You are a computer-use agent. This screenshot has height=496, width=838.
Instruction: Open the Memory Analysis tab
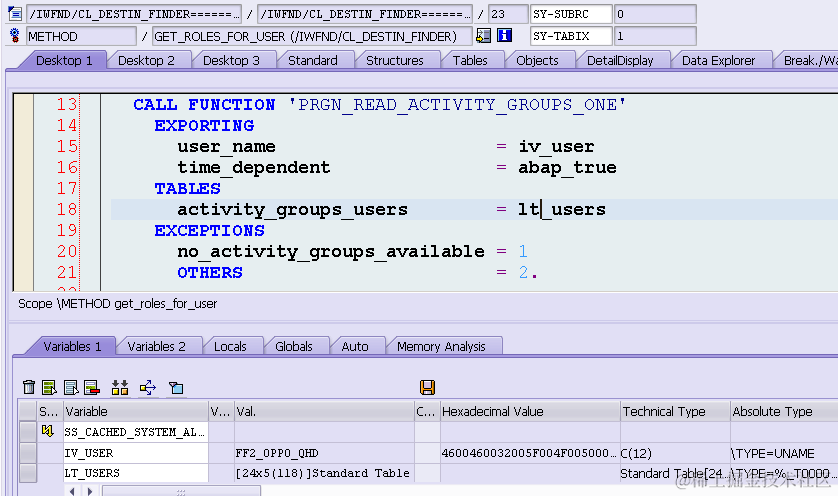tap(441, 346)
